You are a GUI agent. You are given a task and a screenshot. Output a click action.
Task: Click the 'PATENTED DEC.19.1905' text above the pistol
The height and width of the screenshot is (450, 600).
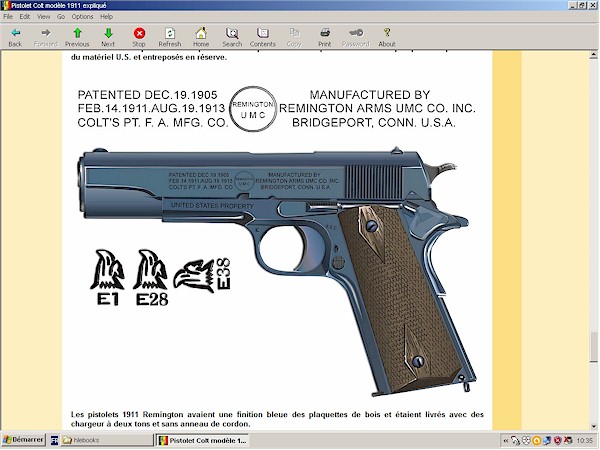[147, 95]
